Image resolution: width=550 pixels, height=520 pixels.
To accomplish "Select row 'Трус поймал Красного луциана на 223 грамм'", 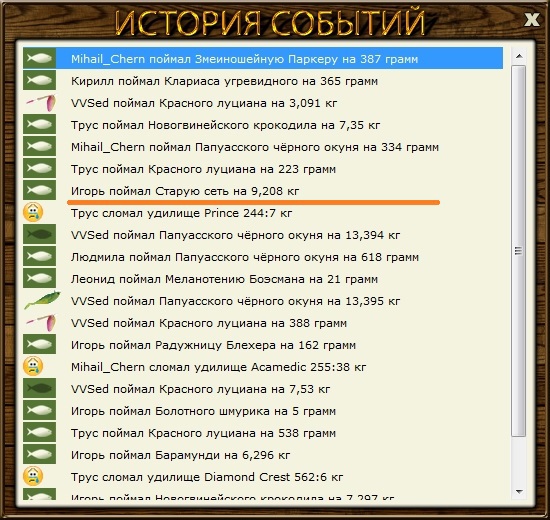I will [263, 168].
